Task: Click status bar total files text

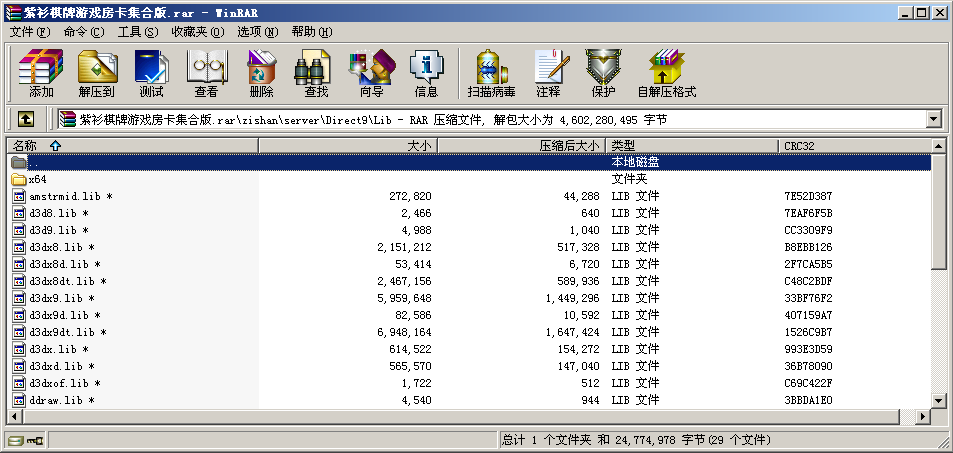Action: pos(636,440)
